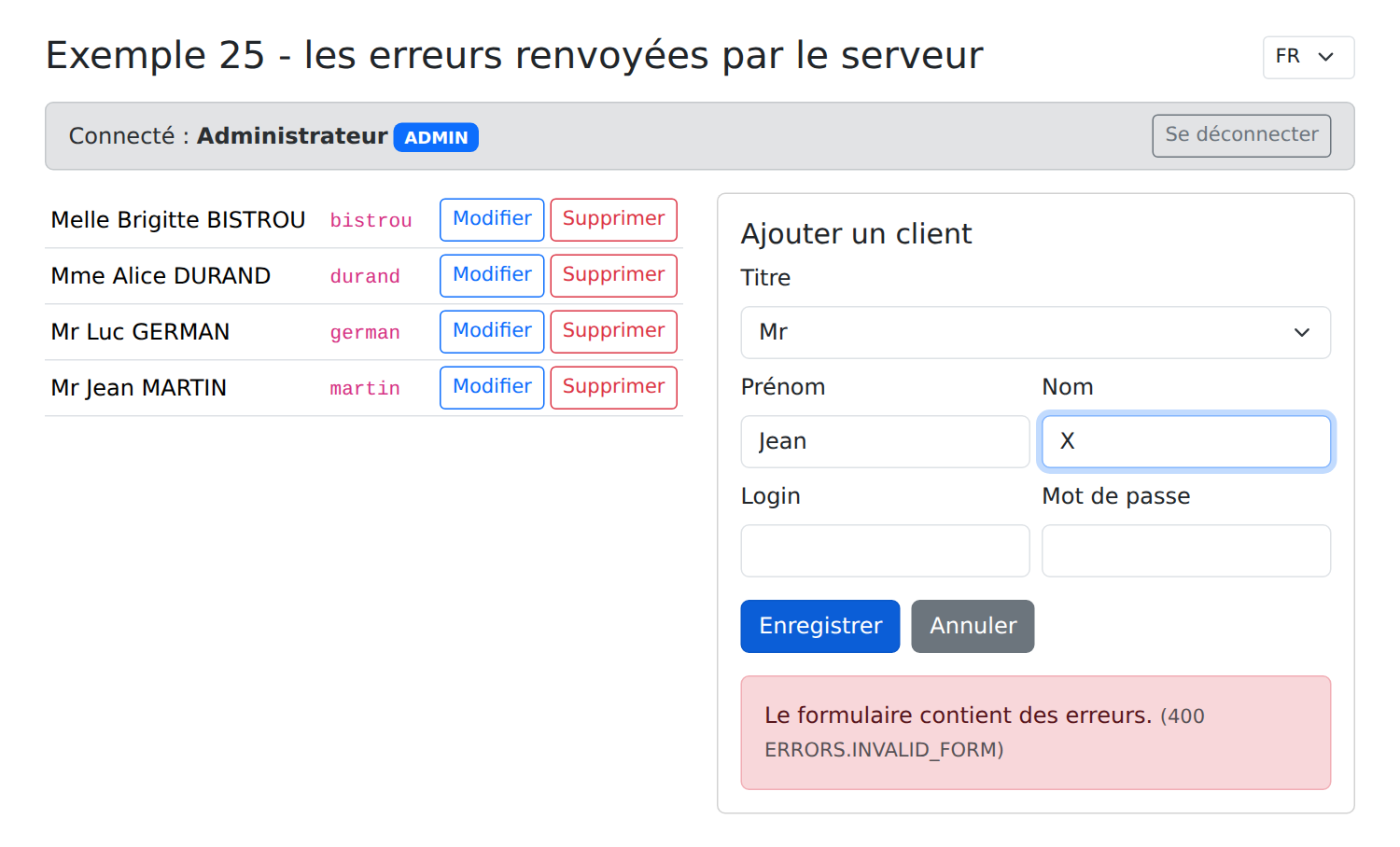Modify the Brigitte BISTROU client
The image size is (1400, 847).
(492, 219)
